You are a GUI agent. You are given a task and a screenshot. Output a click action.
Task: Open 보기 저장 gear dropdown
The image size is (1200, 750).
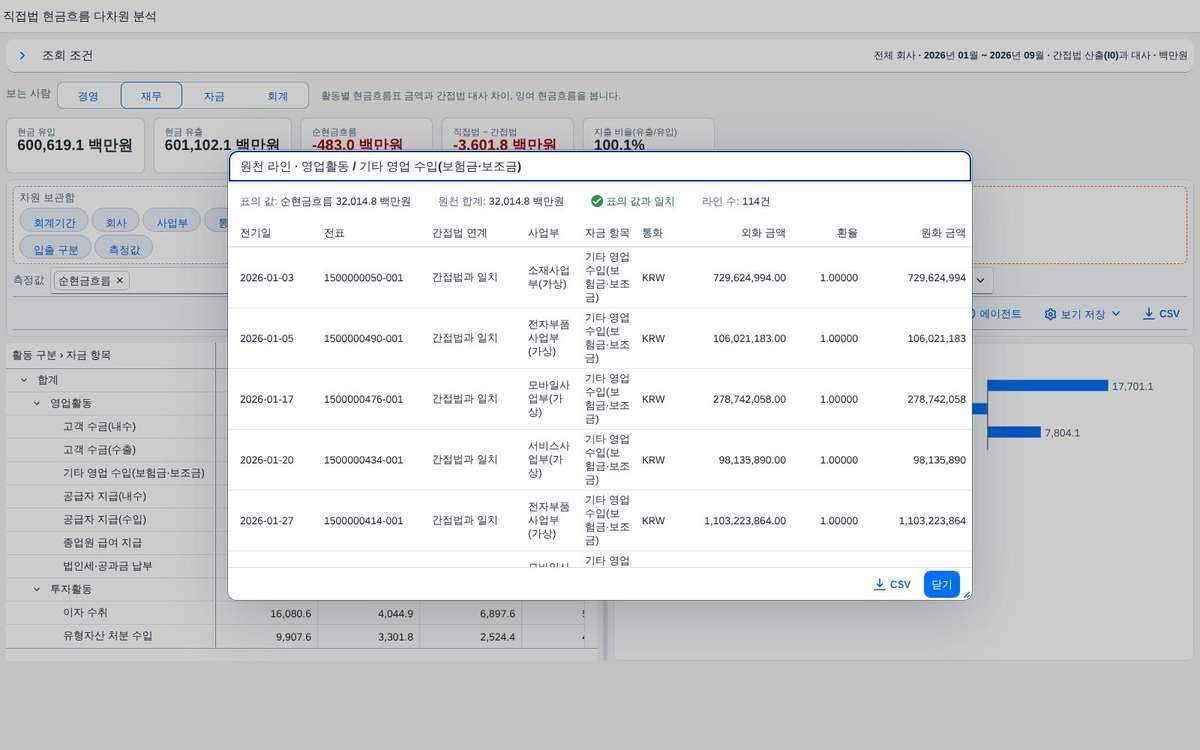pos(1083,314)
